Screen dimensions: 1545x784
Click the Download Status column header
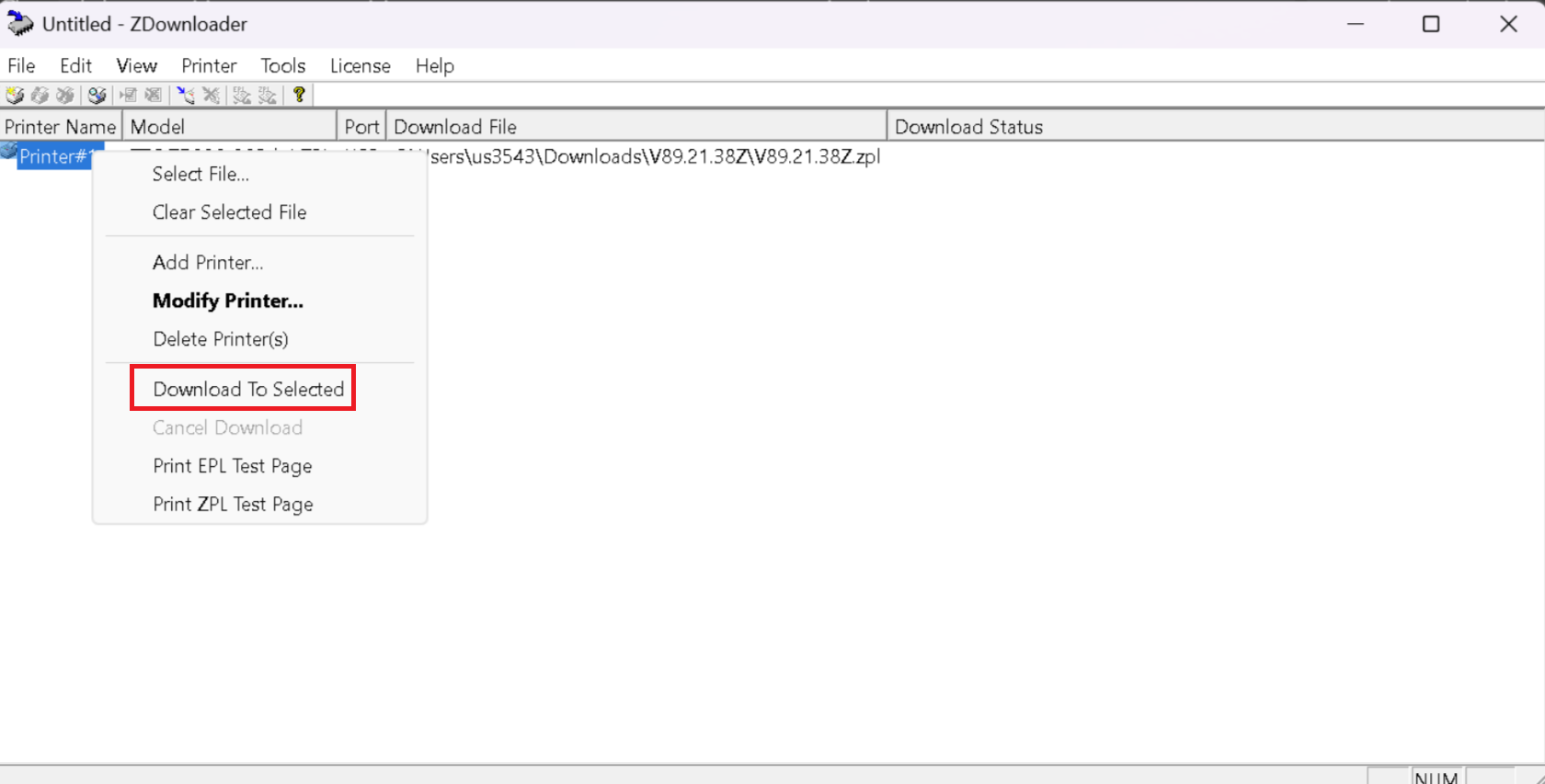[x=1216, y=127]
